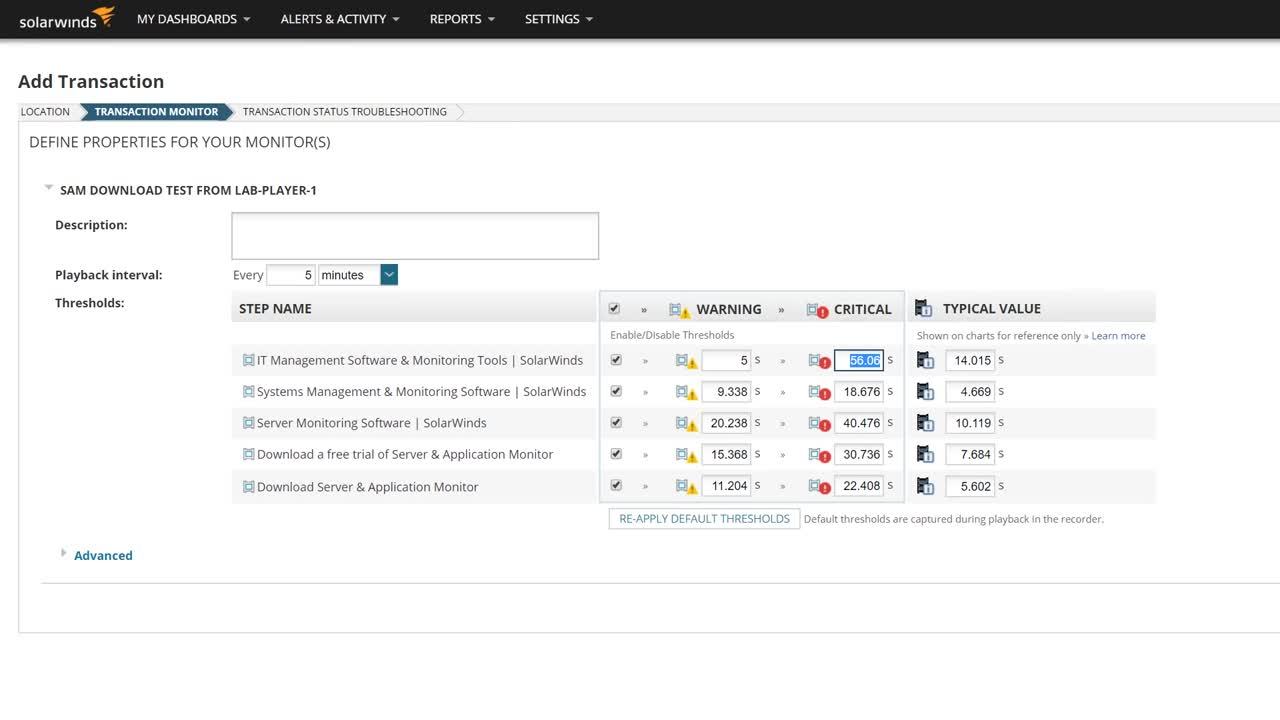Click warning icon for IT Management step
The image size is (1280, 720).
click(x=686, y=361)
